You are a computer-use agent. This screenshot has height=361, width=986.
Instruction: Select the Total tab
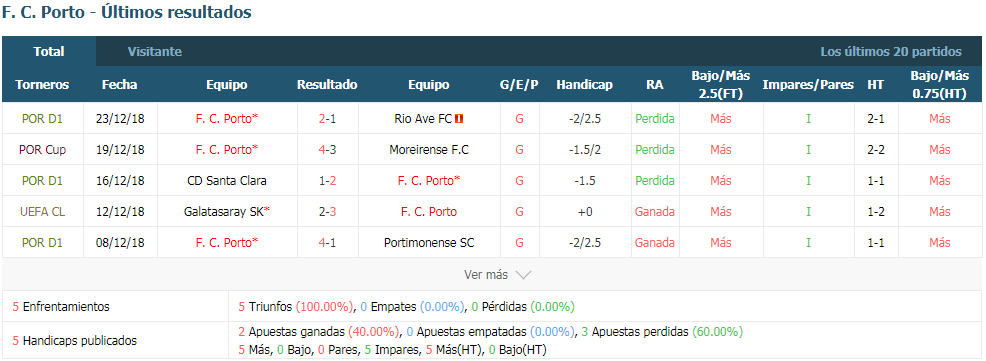point(49,52)
